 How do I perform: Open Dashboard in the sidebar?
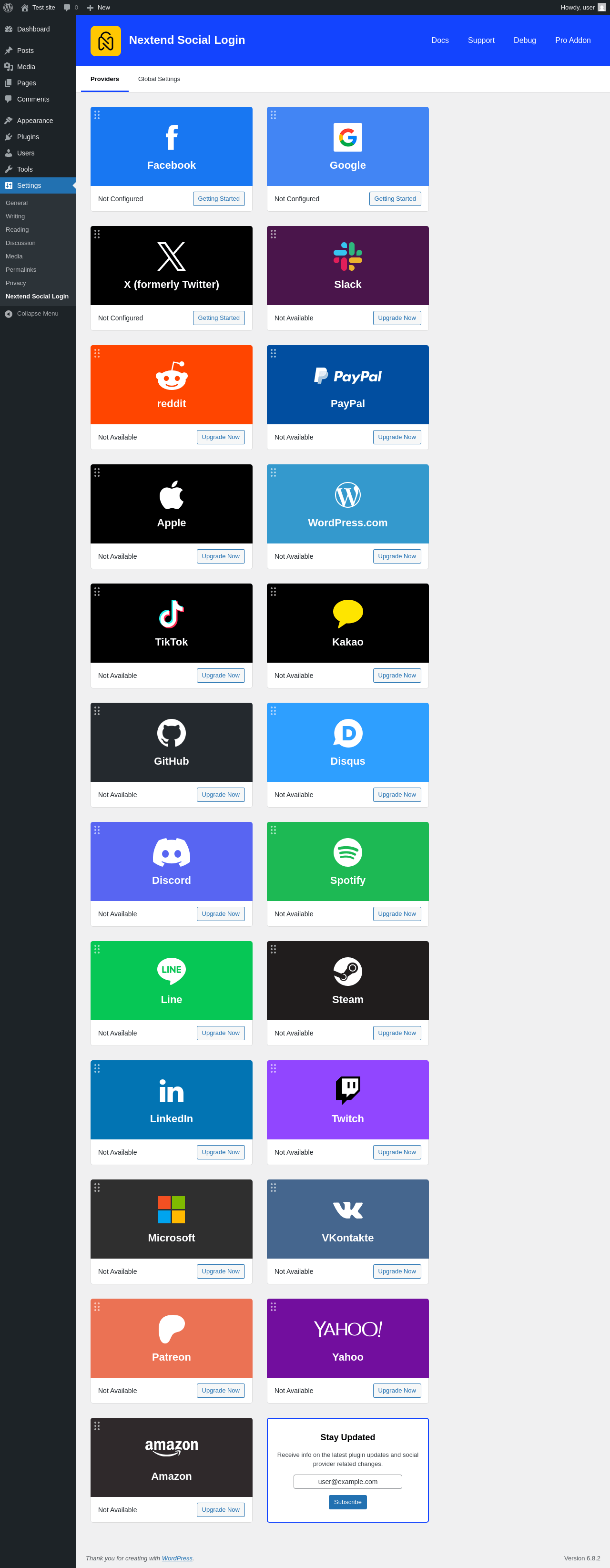click(x=38, y=29)
